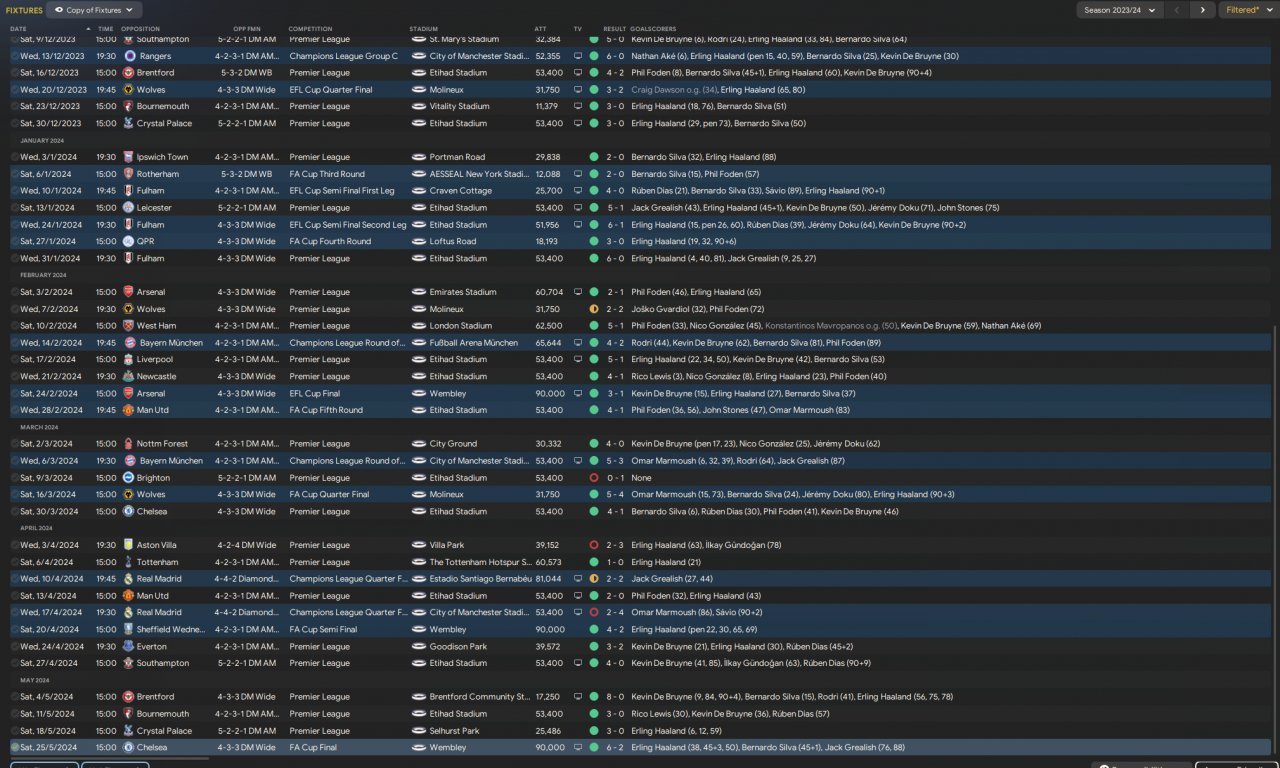The width and height of the screenshot is (1280, 768).
Task: Click the stadium icon beside Portman Road
Action: pyautogui.click(x=419, y=157)
